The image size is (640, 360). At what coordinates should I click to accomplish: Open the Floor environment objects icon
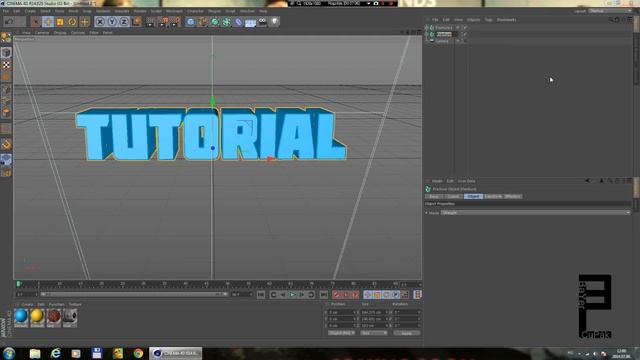pyautogui.click(x=251, y=22)
